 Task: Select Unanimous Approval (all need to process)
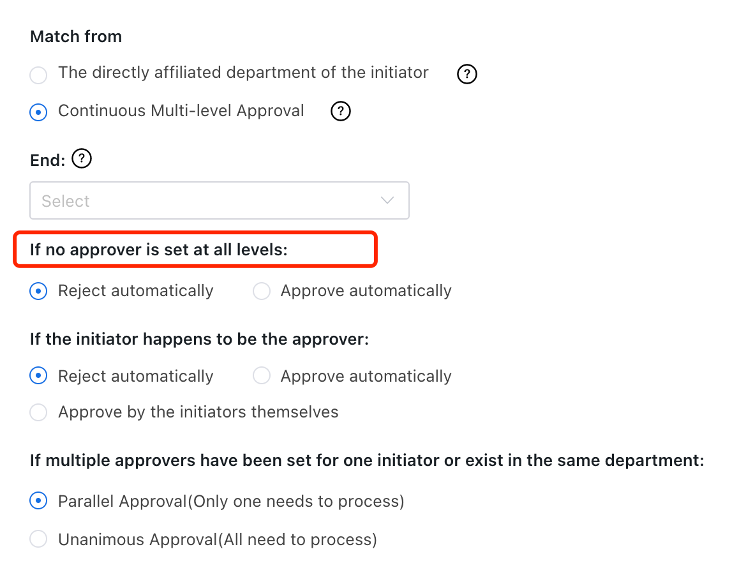(38, 540)
